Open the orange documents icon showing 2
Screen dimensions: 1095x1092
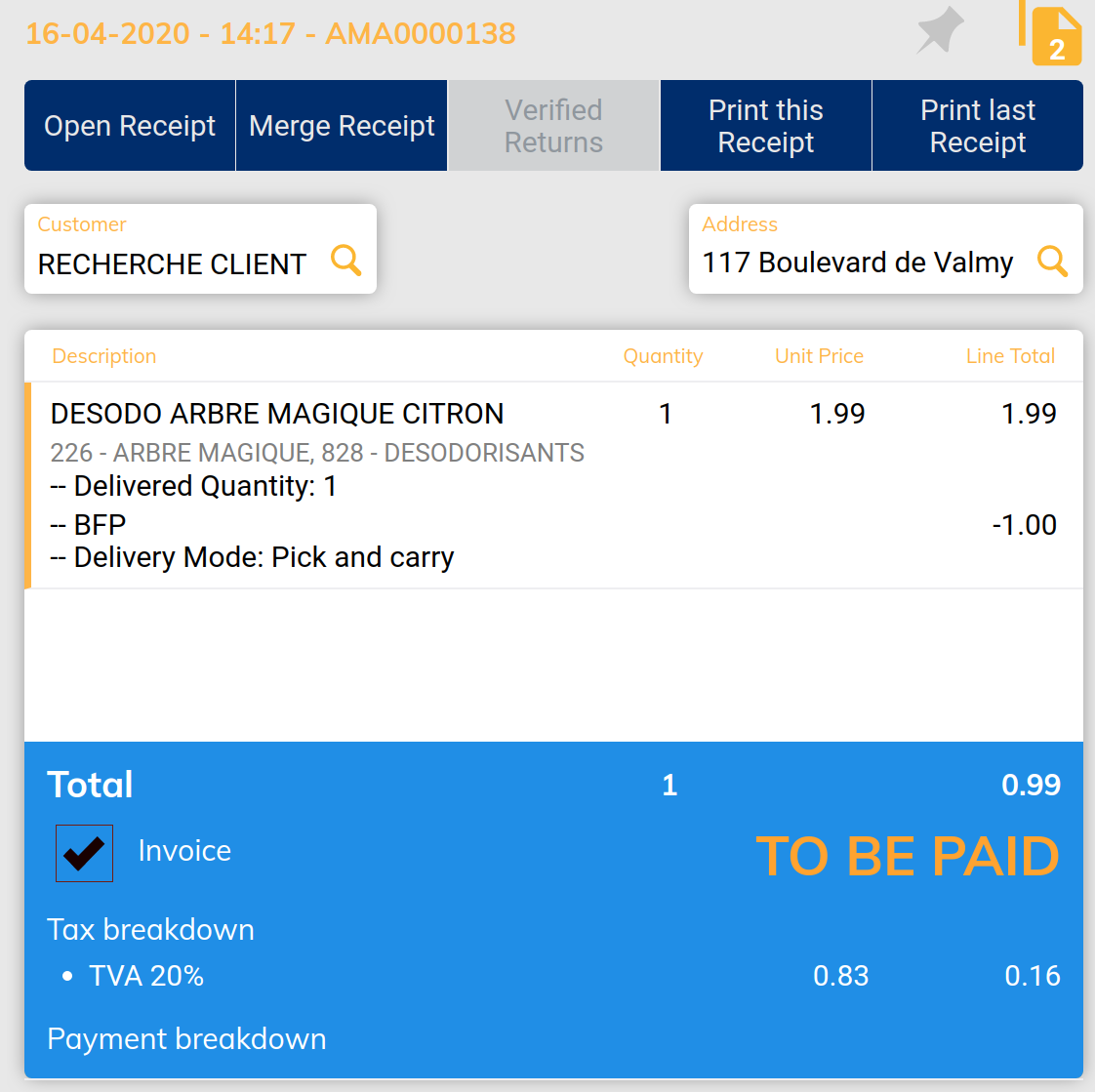1055,35
